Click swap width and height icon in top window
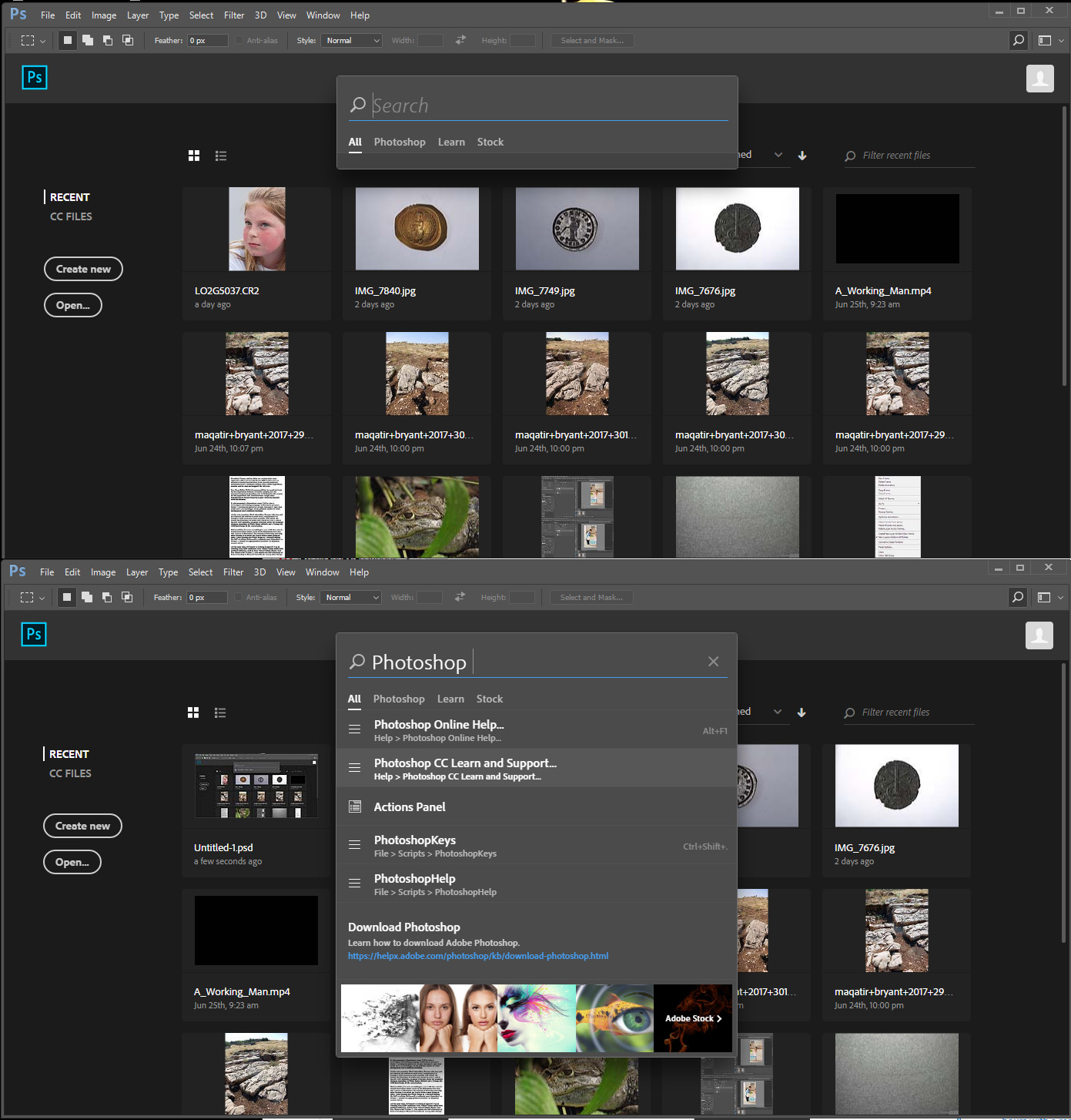This screenshot has height=1120, width=1071. pos(460,40)
